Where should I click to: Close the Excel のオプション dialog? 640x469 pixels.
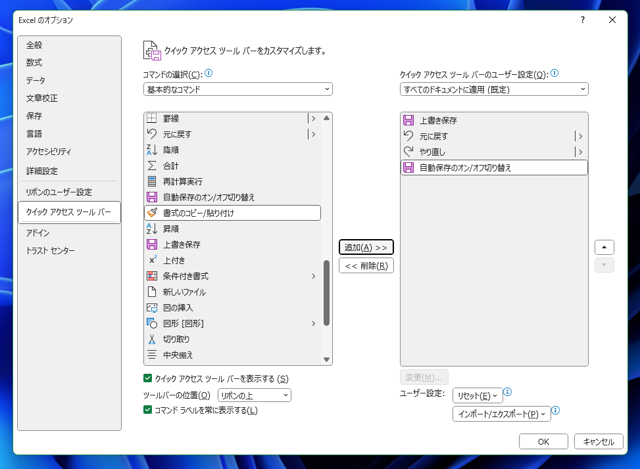612,20
